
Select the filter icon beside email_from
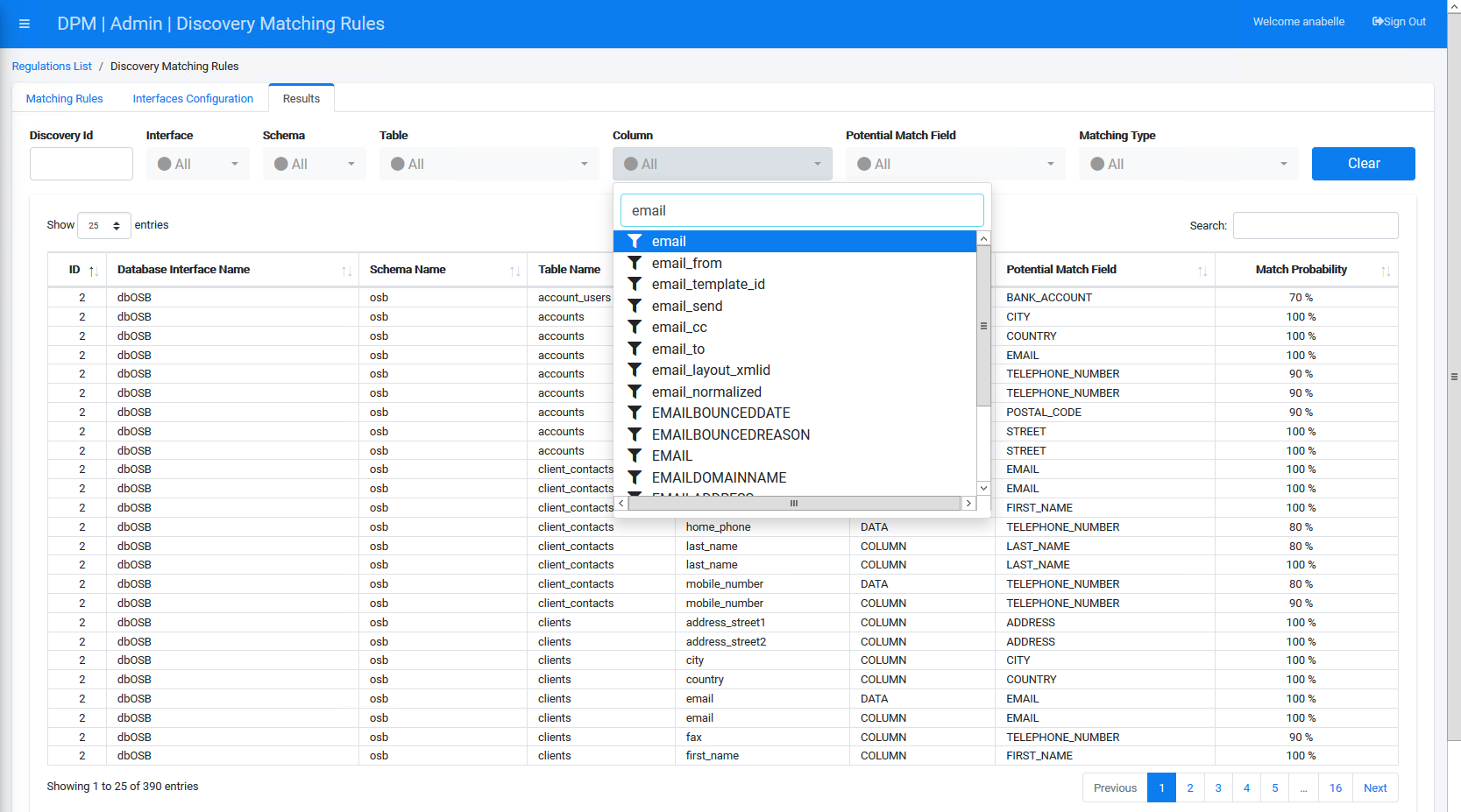point(635,263)
